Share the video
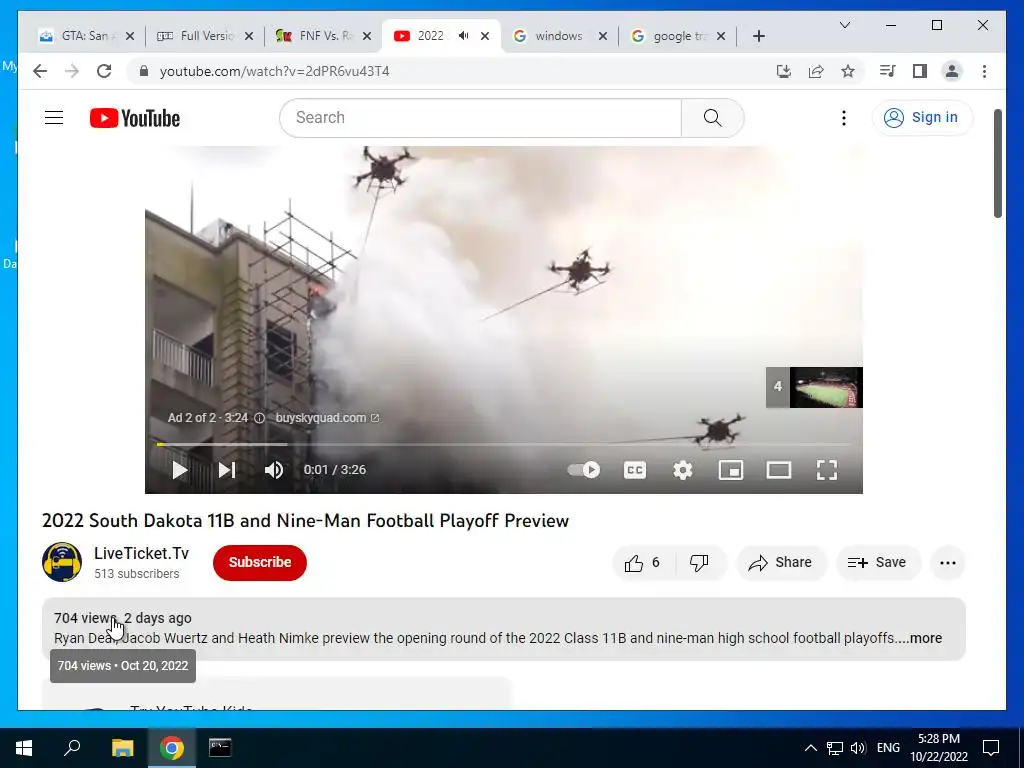 (x=781, y=563)
